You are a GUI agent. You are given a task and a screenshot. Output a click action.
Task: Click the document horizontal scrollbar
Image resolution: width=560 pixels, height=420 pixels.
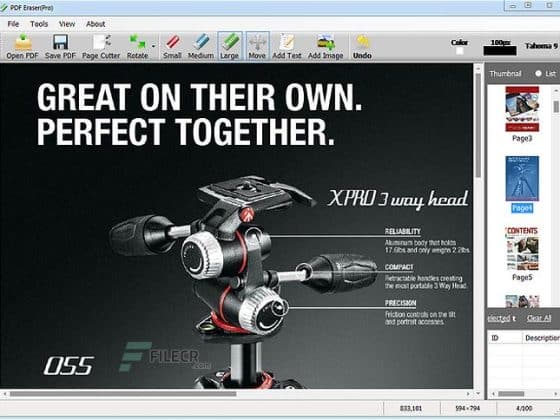click(x=123, y=394)
